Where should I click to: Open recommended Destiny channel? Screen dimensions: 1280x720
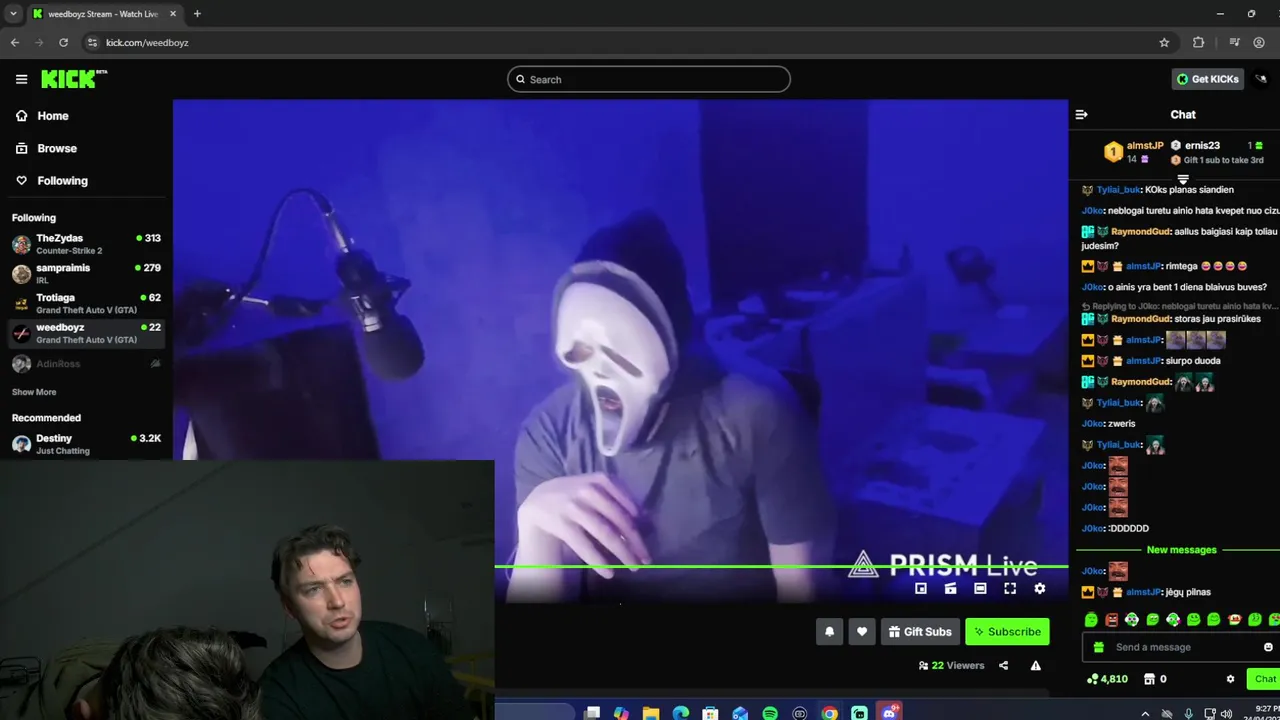(86, 444)
